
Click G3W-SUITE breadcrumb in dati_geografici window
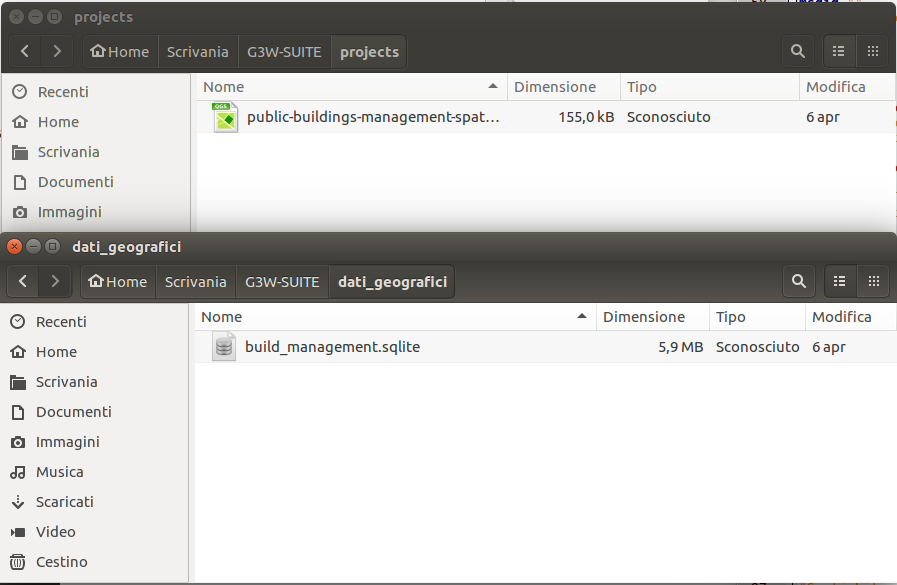(x=282, y=282)
